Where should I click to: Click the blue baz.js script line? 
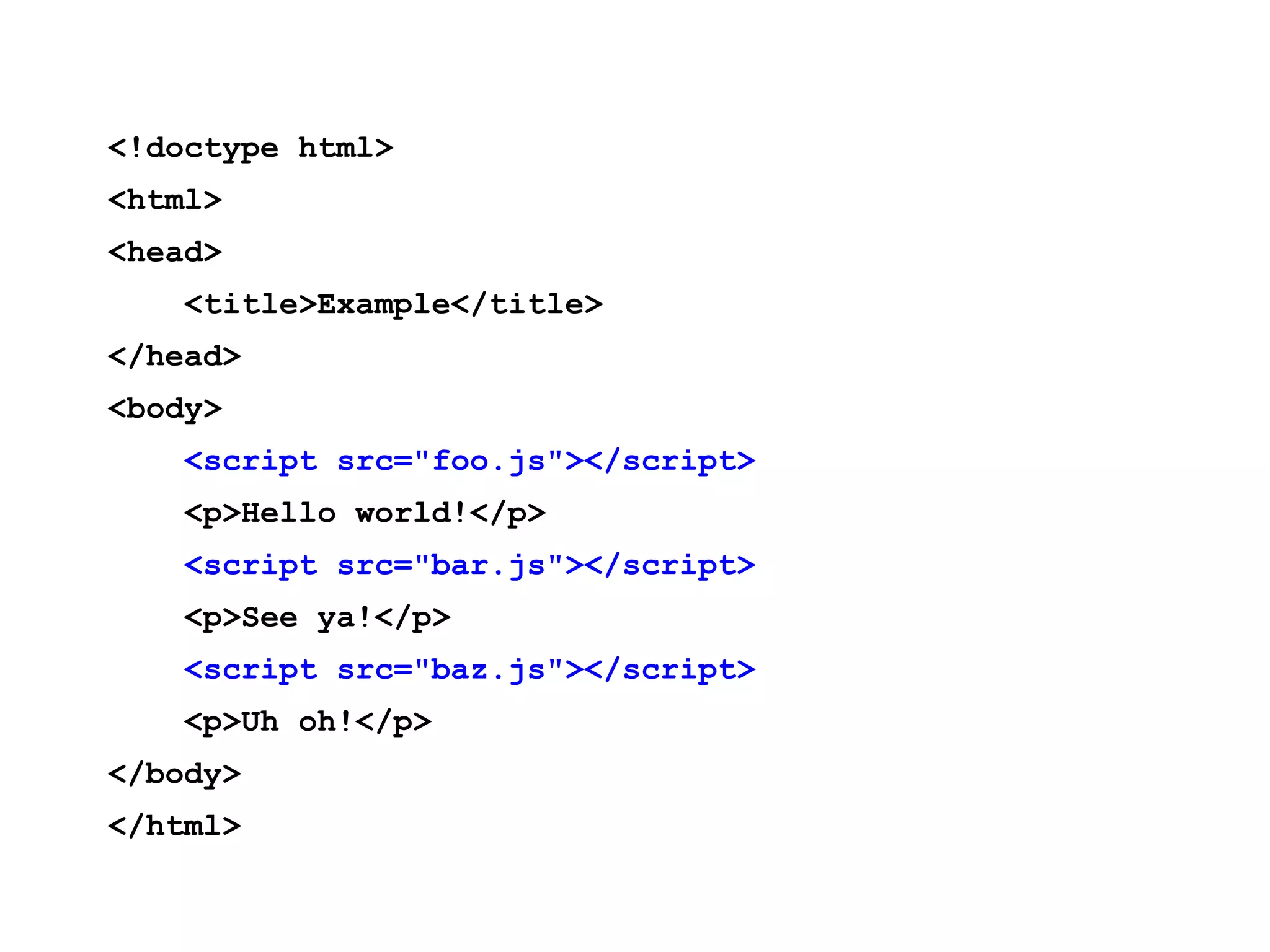pos(469,670)
